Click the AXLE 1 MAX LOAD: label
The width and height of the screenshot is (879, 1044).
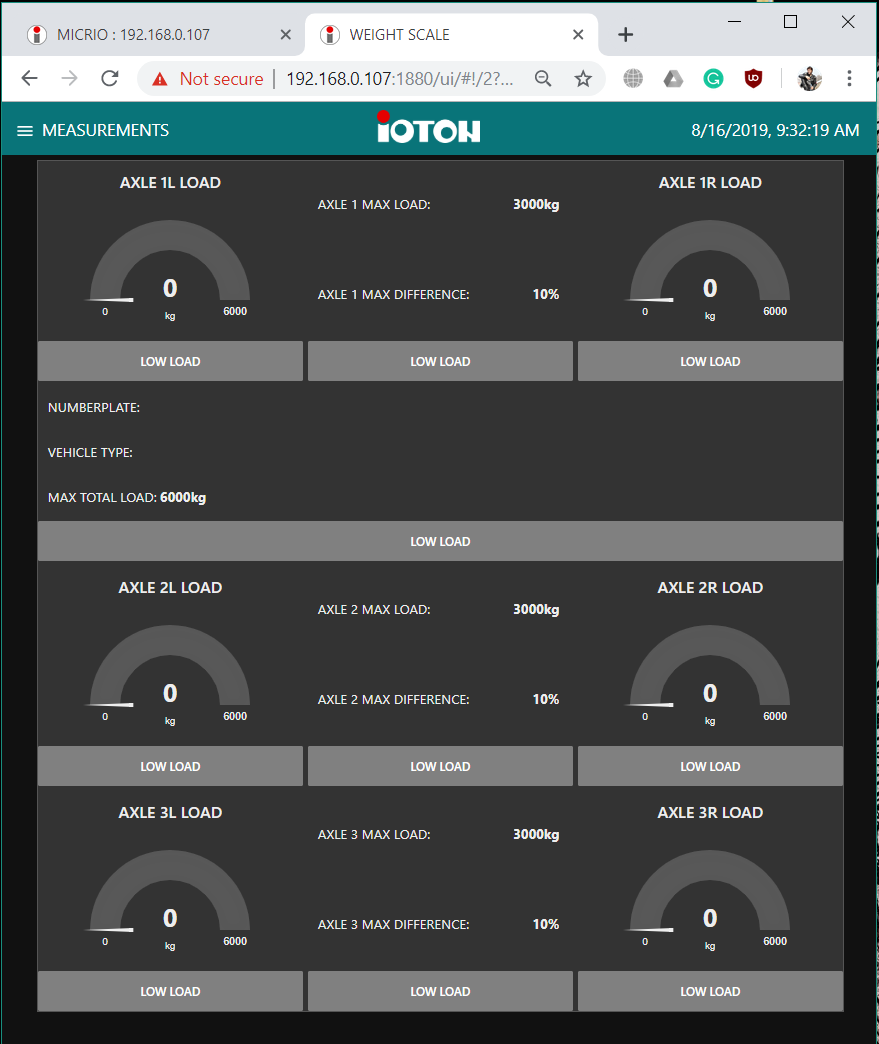click(374, 204)
